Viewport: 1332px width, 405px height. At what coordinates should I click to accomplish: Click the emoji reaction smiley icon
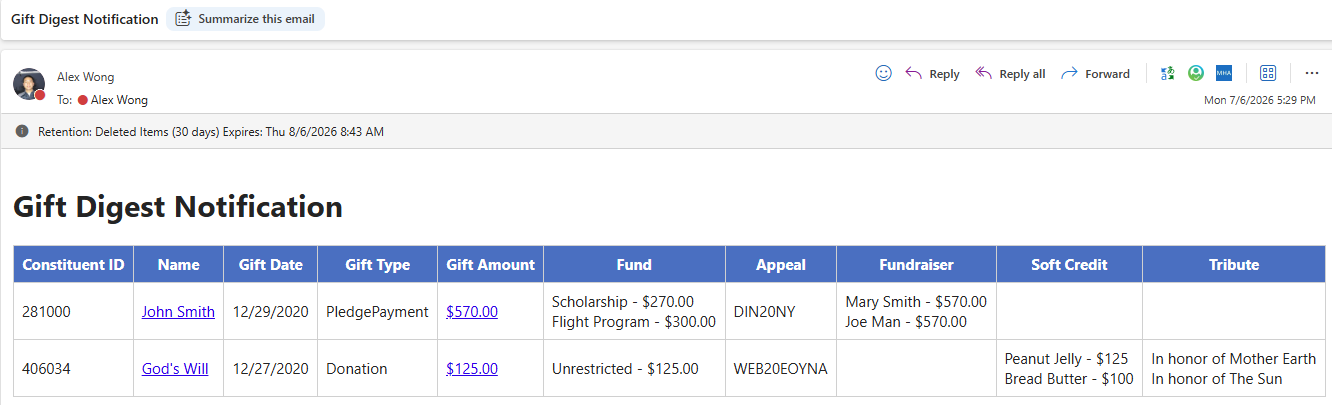pos(883,73)
